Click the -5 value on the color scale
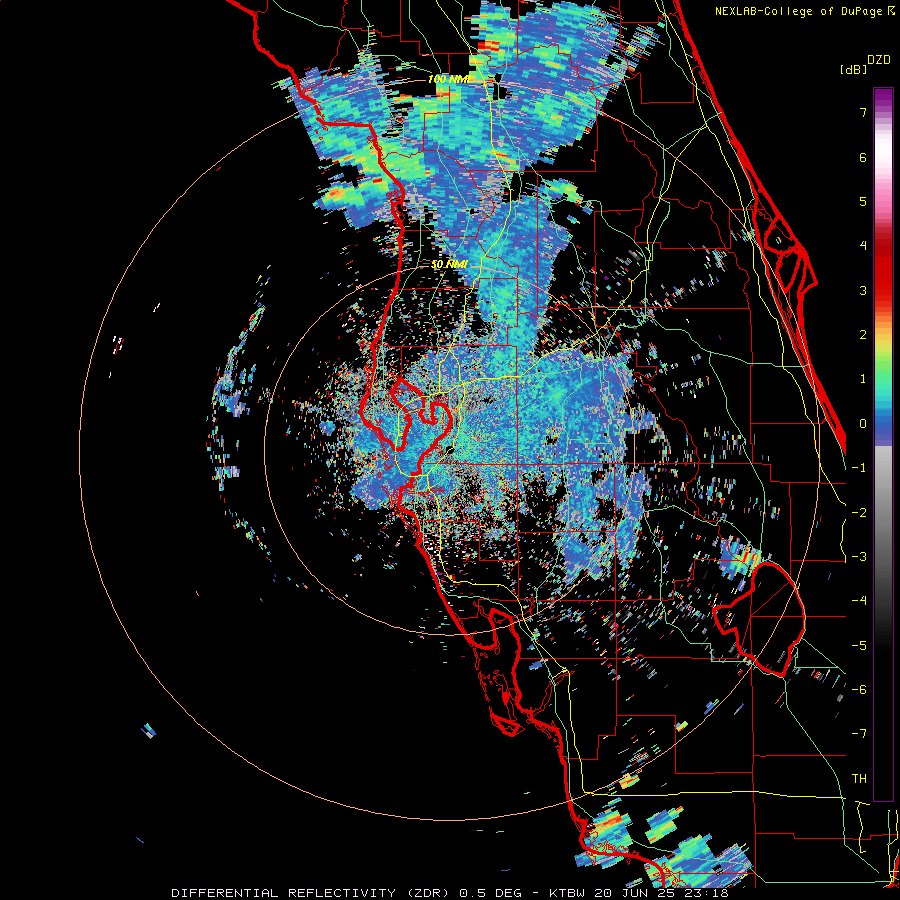 tap(859, 646)
